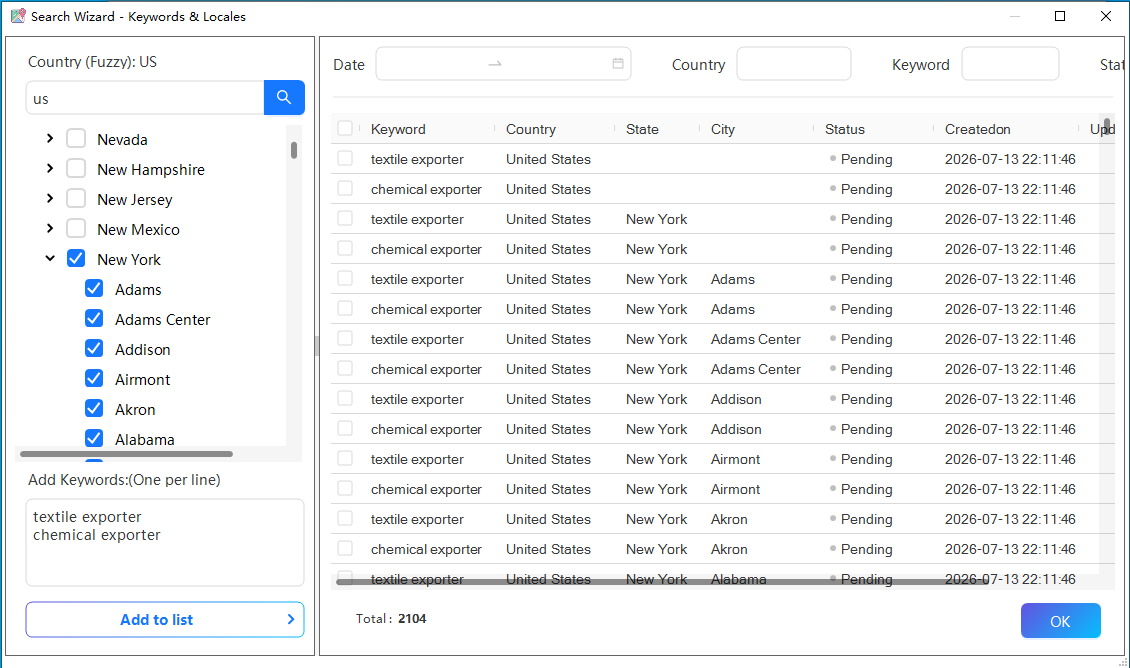Viewport: 1130px width, 668px height.
Task: Uncheck the Addison checkbox
Action: [x=94, y=349]
